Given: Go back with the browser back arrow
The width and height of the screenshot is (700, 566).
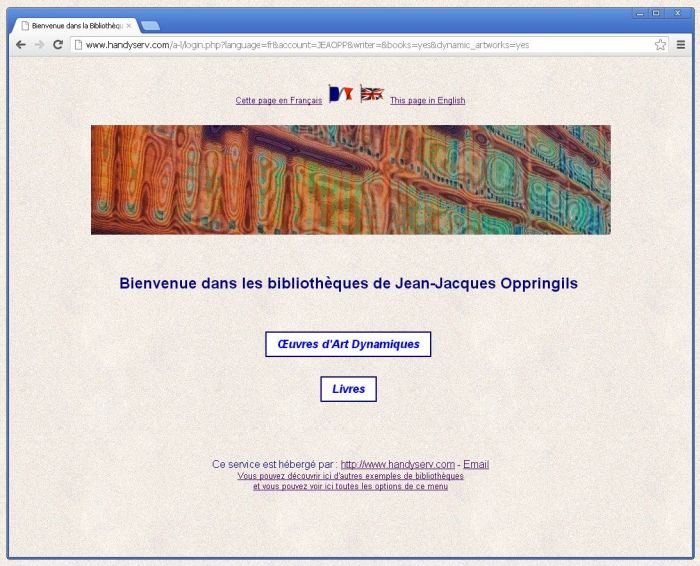Looking at the screenshot, I should [x=21, y=45].
